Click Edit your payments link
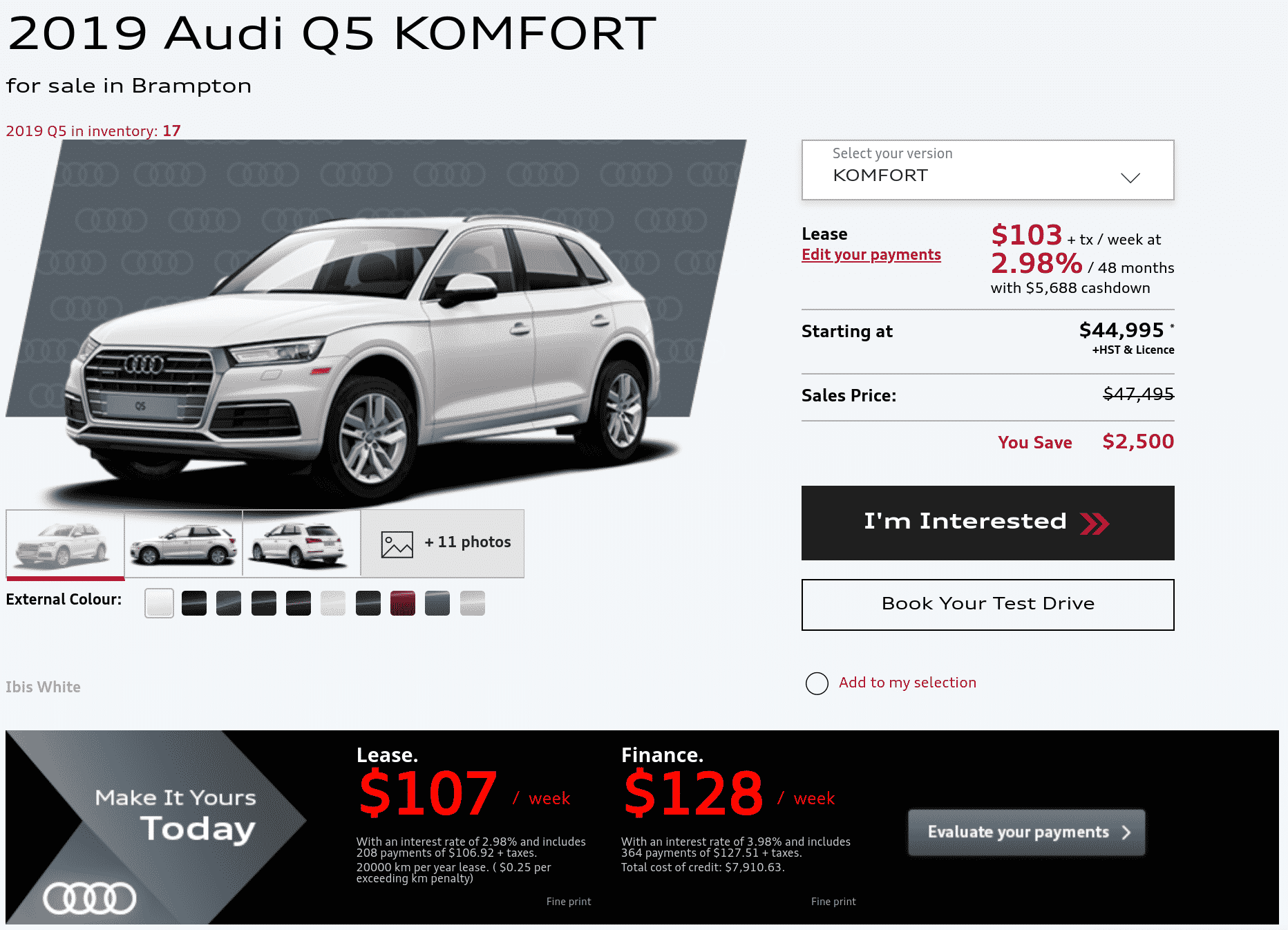 (871, 254)
